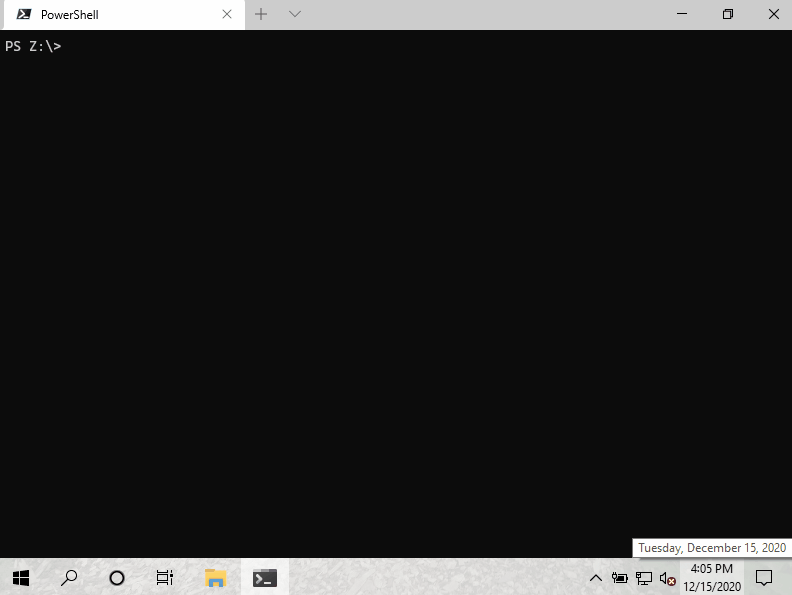Screen dimensions: 792x595
Task: Restore down the terminal window
Action: [727, 14]
